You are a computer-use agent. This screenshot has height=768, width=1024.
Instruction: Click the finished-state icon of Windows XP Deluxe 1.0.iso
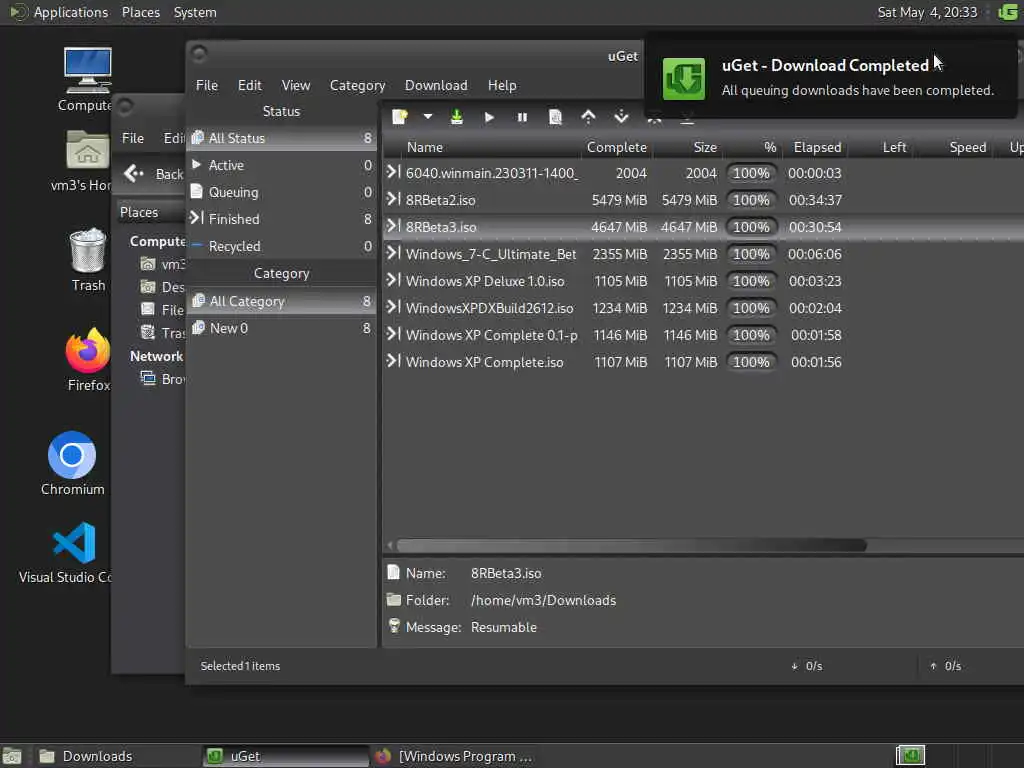click(393, 280)
